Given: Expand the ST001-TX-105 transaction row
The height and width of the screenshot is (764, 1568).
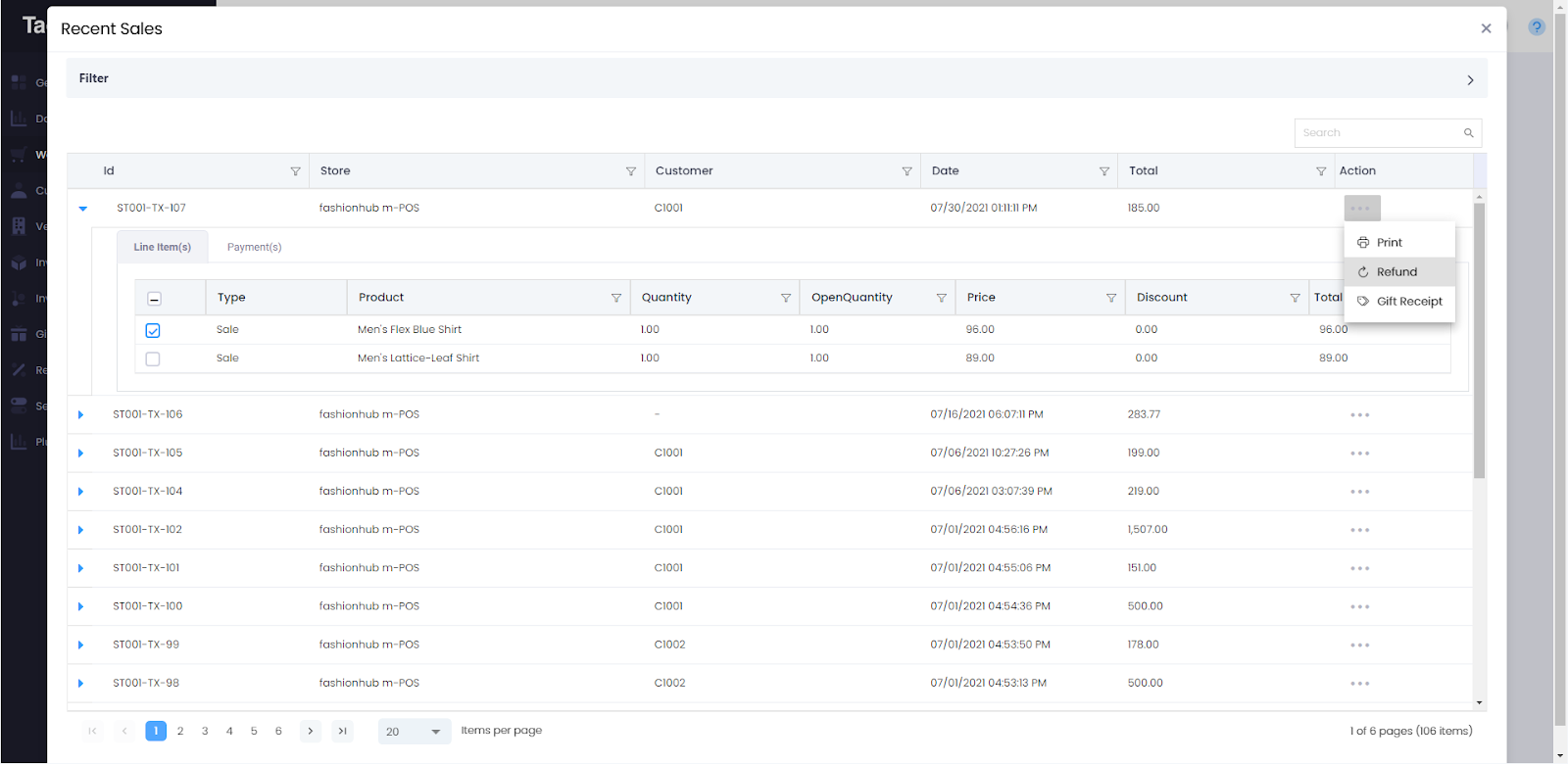Looking at the screenshot, I should click(81, 454).
